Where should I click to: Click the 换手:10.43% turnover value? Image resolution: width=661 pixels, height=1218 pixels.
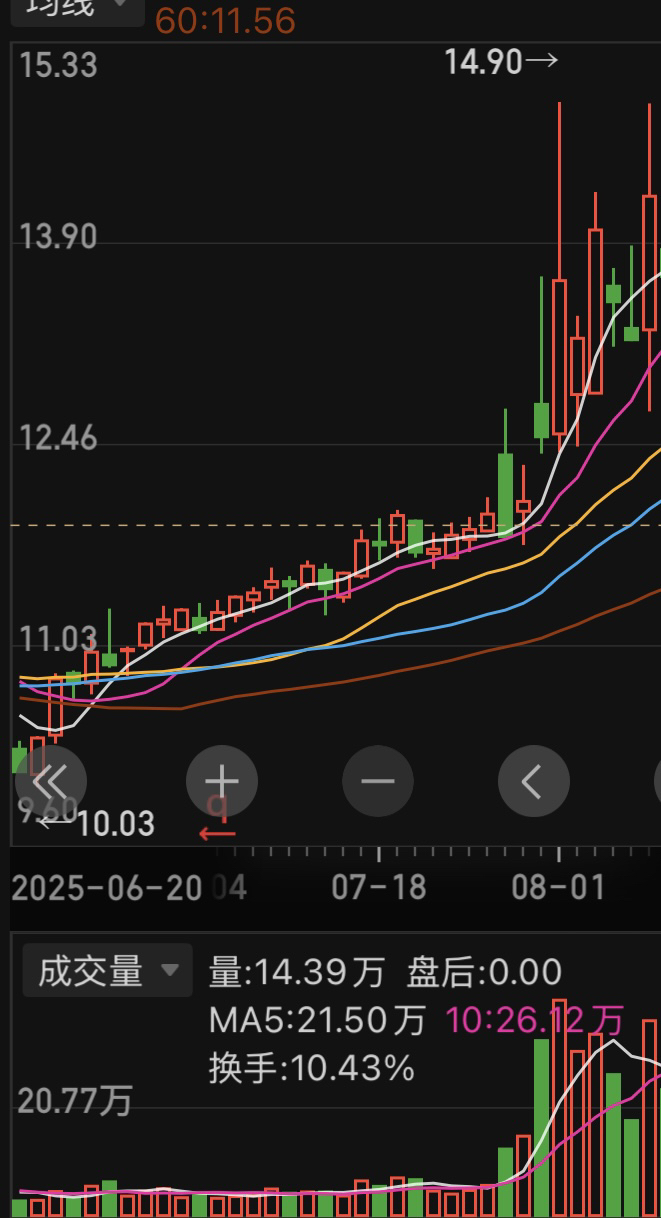pyautogui.click(x=312, y=1068)
